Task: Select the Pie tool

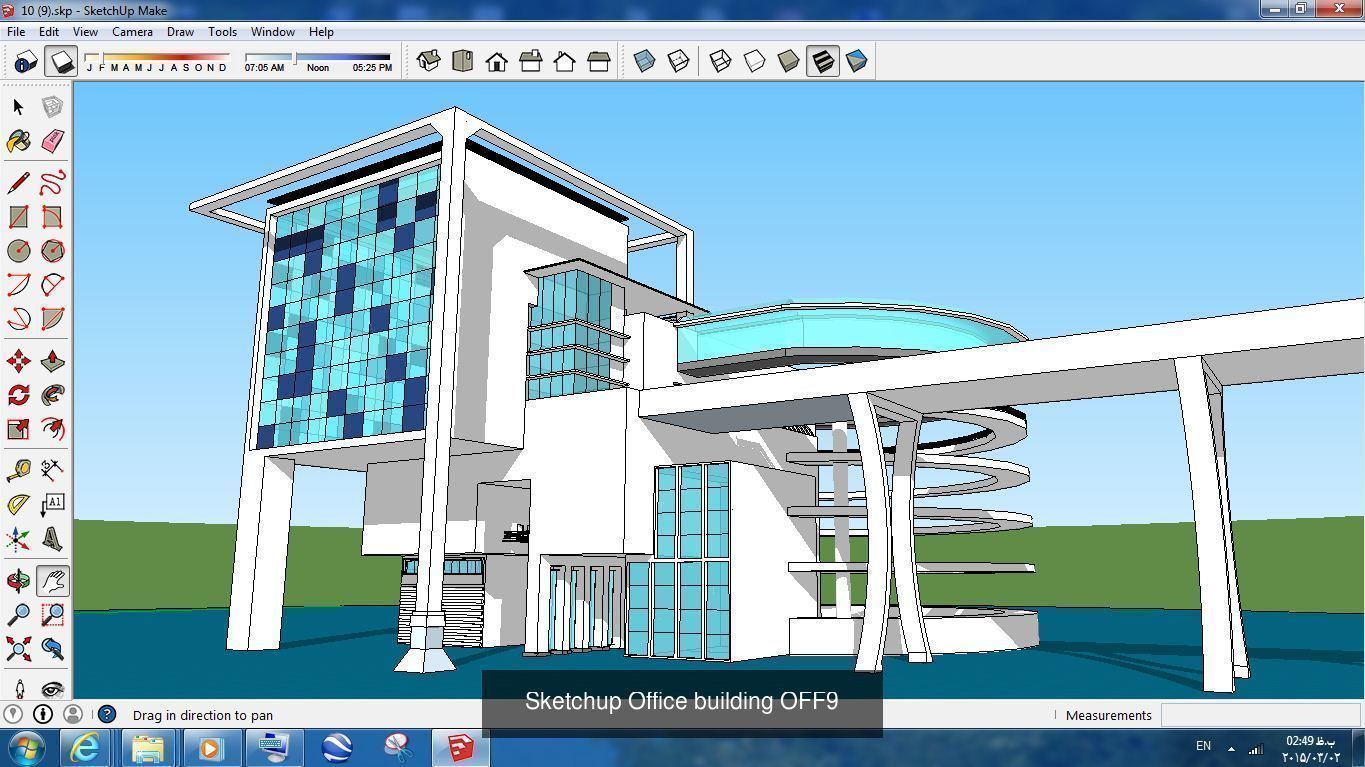Action: coord(52,319)
